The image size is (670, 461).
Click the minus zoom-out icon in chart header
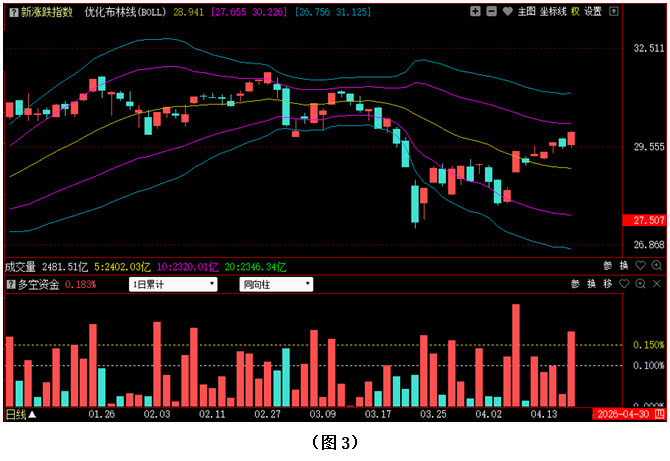[x=491, y=11]
